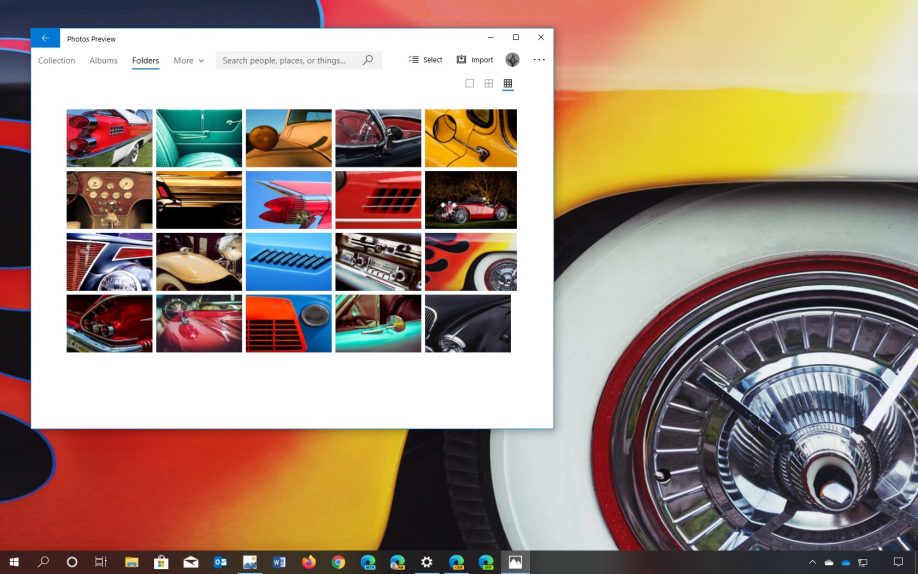Viewport: 918px width, 574px height.
Task: Open the pink Cadillac tail light photo
Action: click(289, 200)
